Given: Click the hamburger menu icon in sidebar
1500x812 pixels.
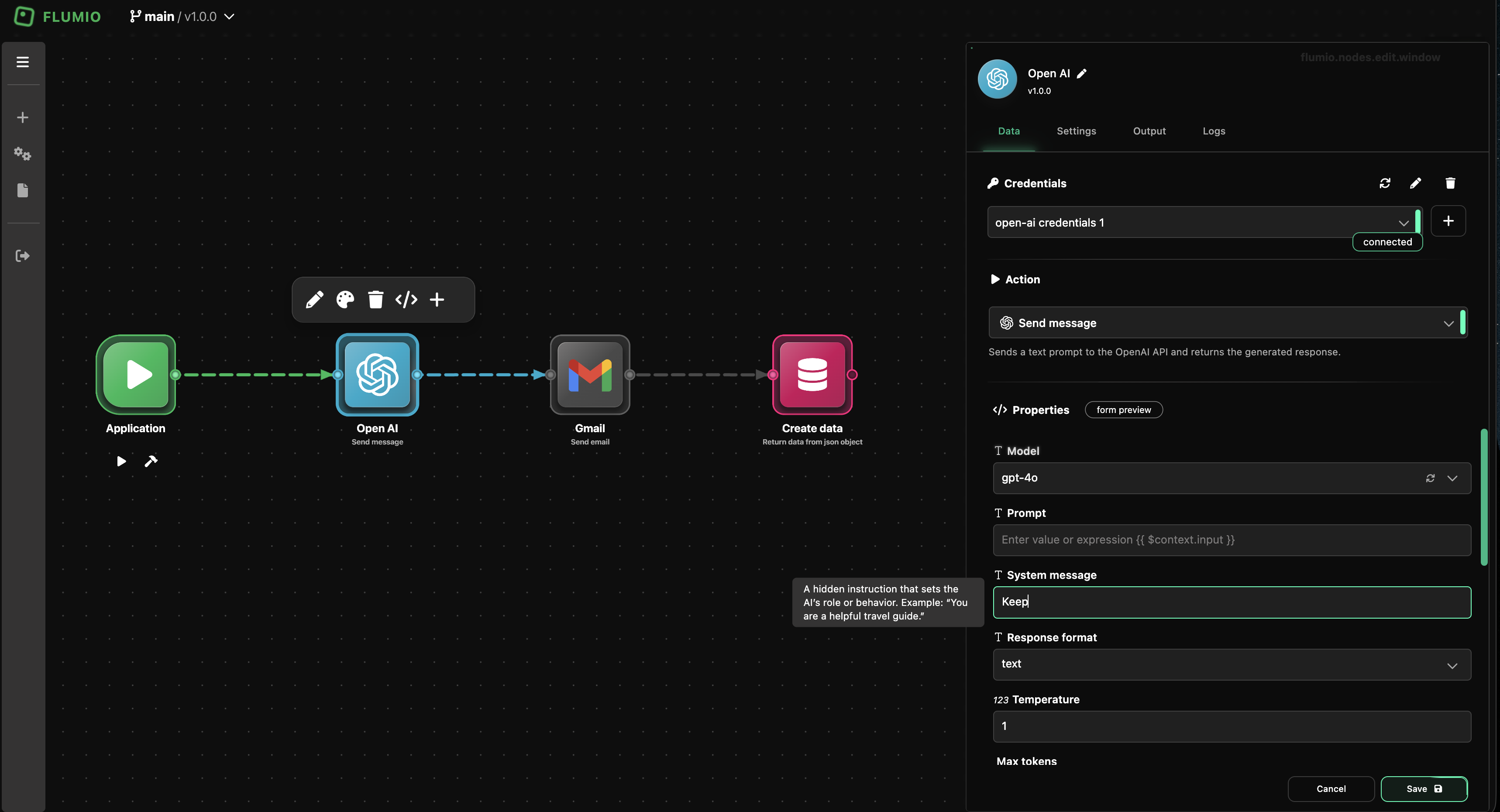Looking at the screenshot, I should click(23, 62).
